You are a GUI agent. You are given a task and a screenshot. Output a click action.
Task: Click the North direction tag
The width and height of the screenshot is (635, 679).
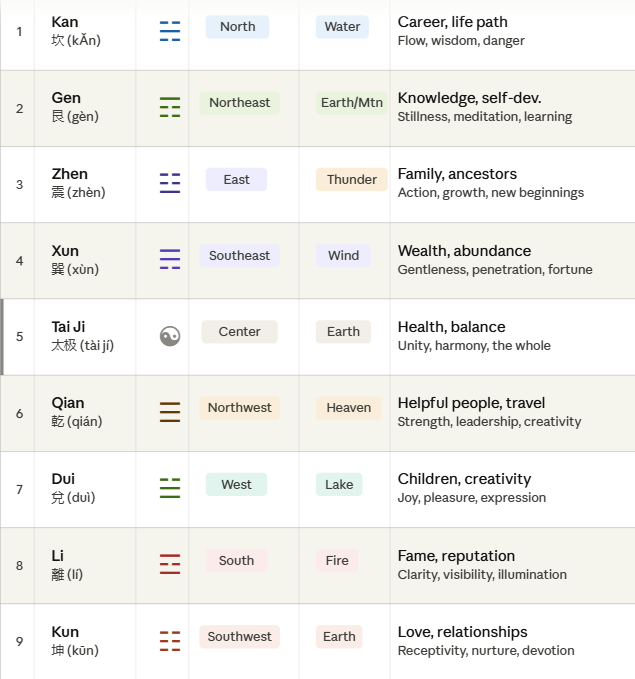[237, 27]
